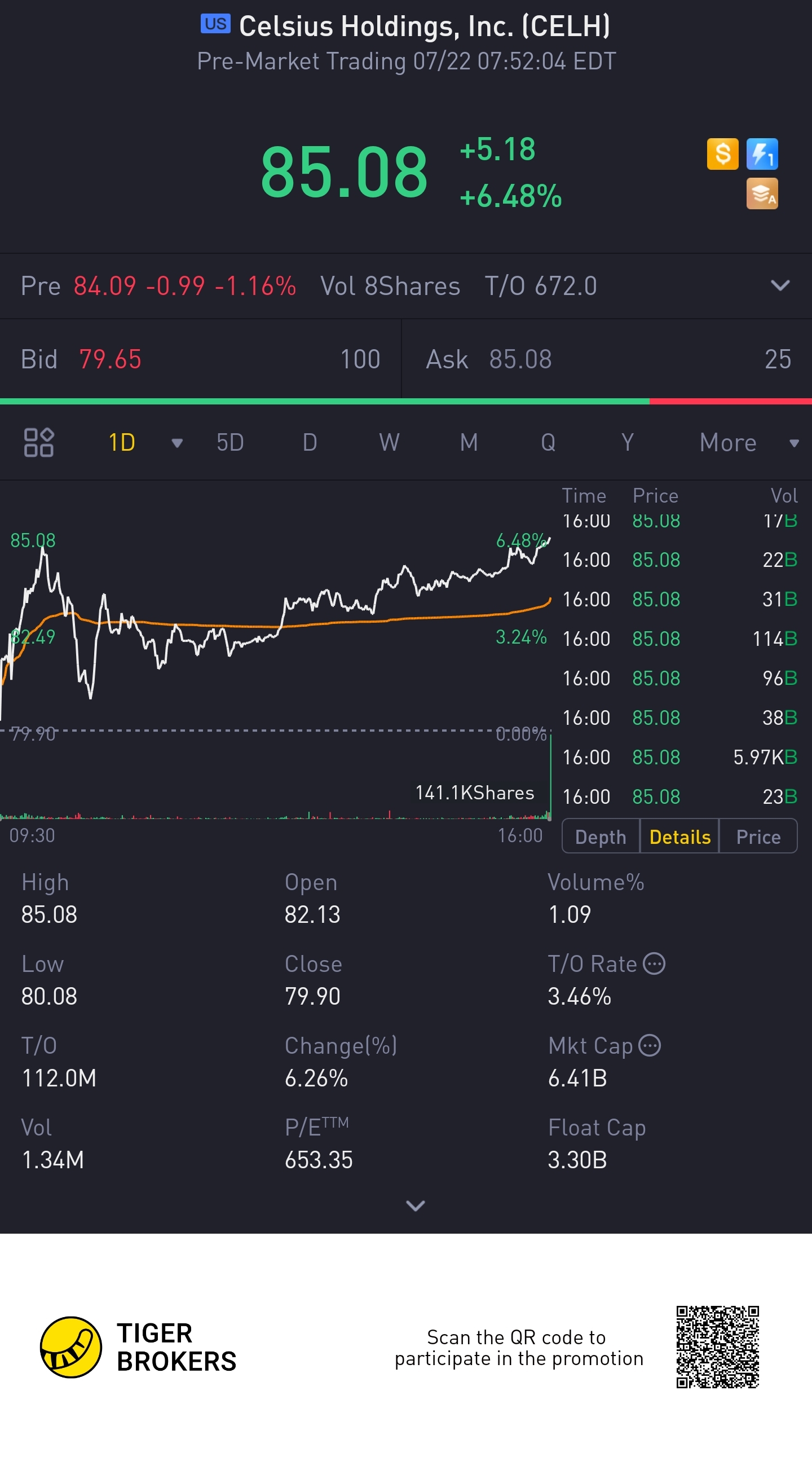Tap the trade row with volume 31
The width and height of the screenshot is (812, 1461).
680,599
